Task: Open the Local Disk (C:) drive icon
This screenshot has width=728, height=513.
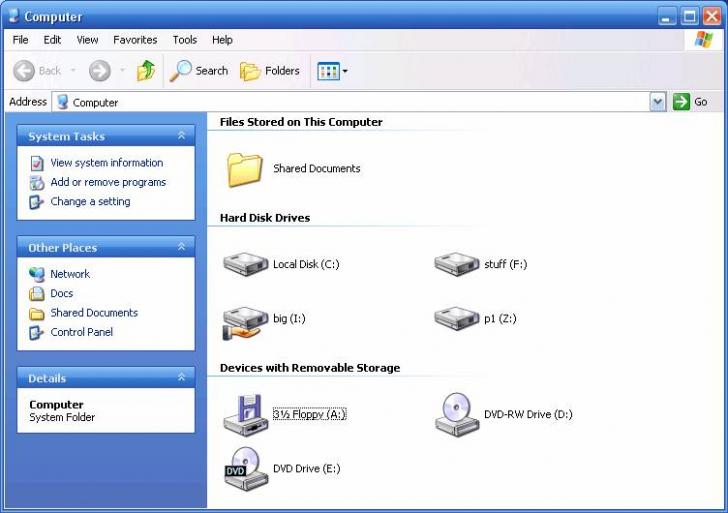Action: pos(244,264)
